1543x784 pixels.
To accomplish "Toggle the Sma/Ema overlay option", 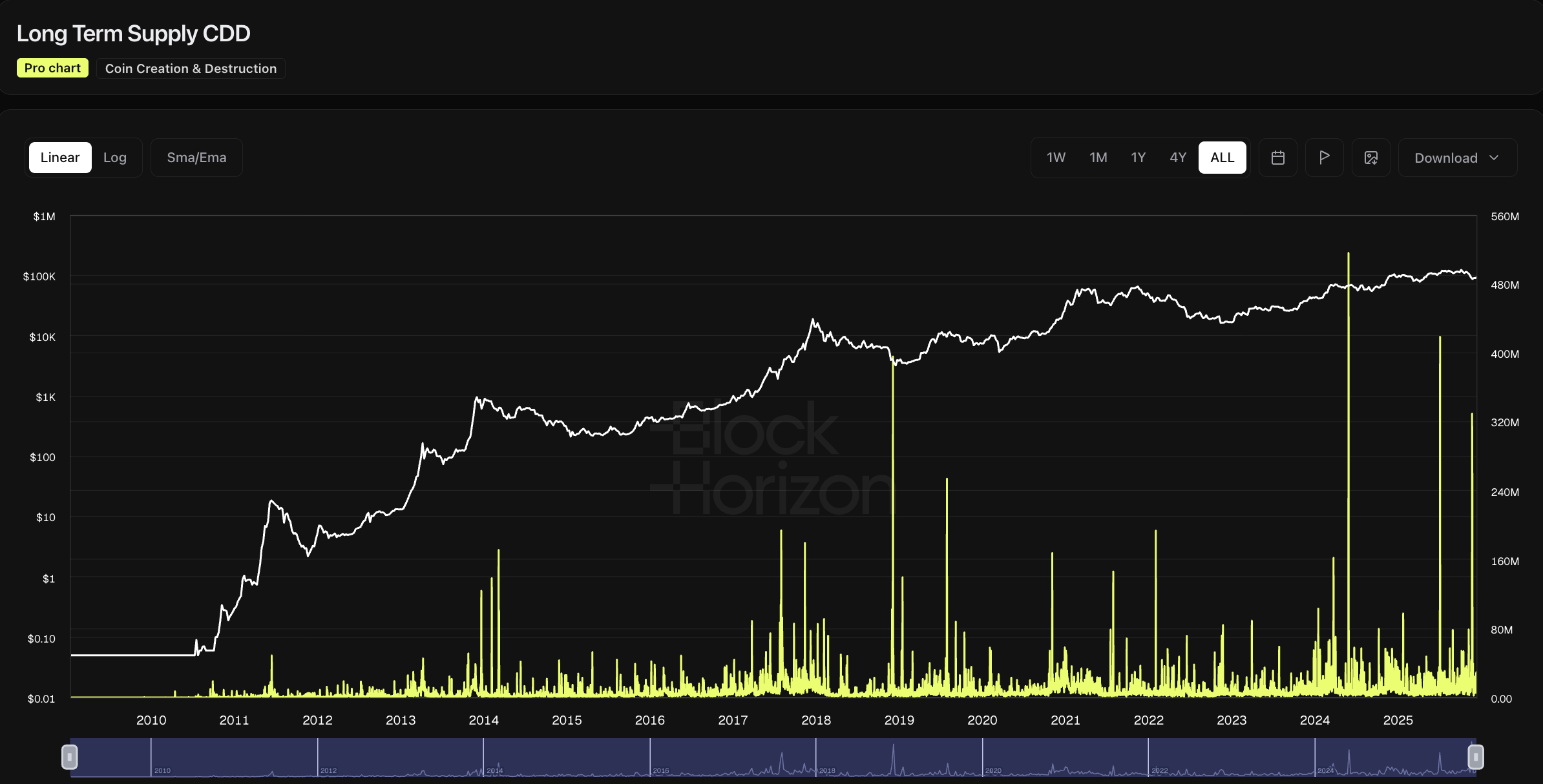I will click(196, 158).
